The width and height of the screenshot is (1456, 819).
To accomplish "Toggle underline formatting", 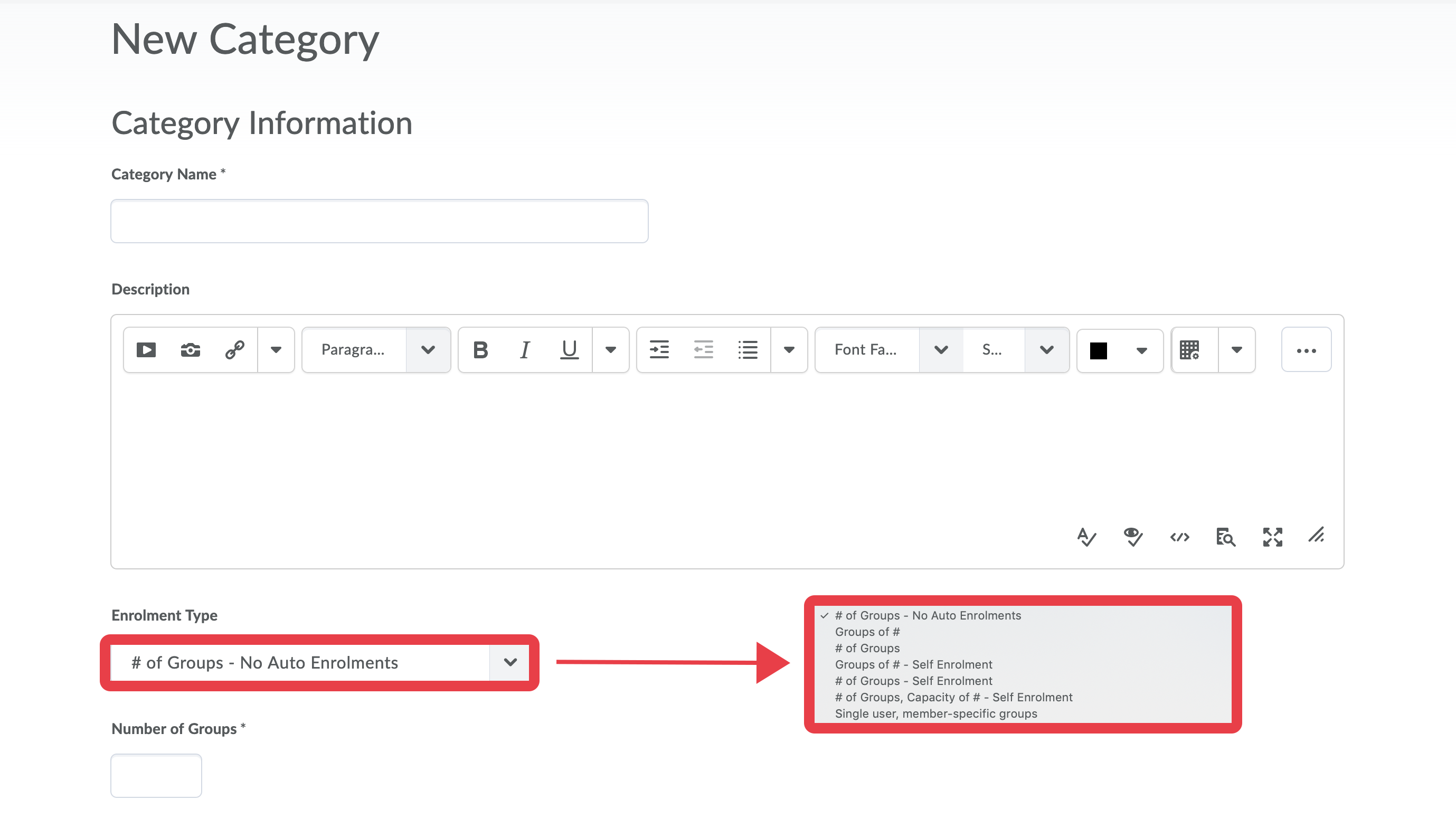I will point(569,350).
